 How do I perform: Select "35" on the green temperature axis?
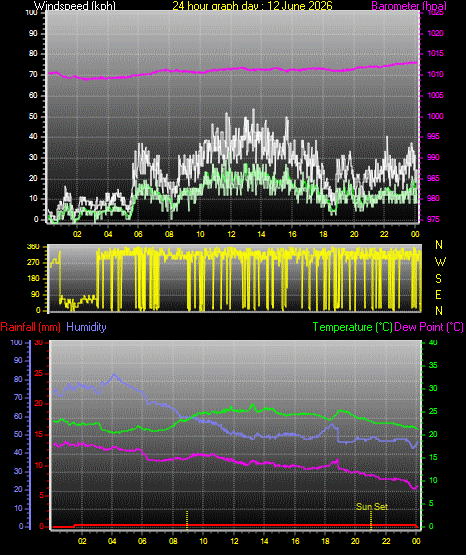(433, 365)
